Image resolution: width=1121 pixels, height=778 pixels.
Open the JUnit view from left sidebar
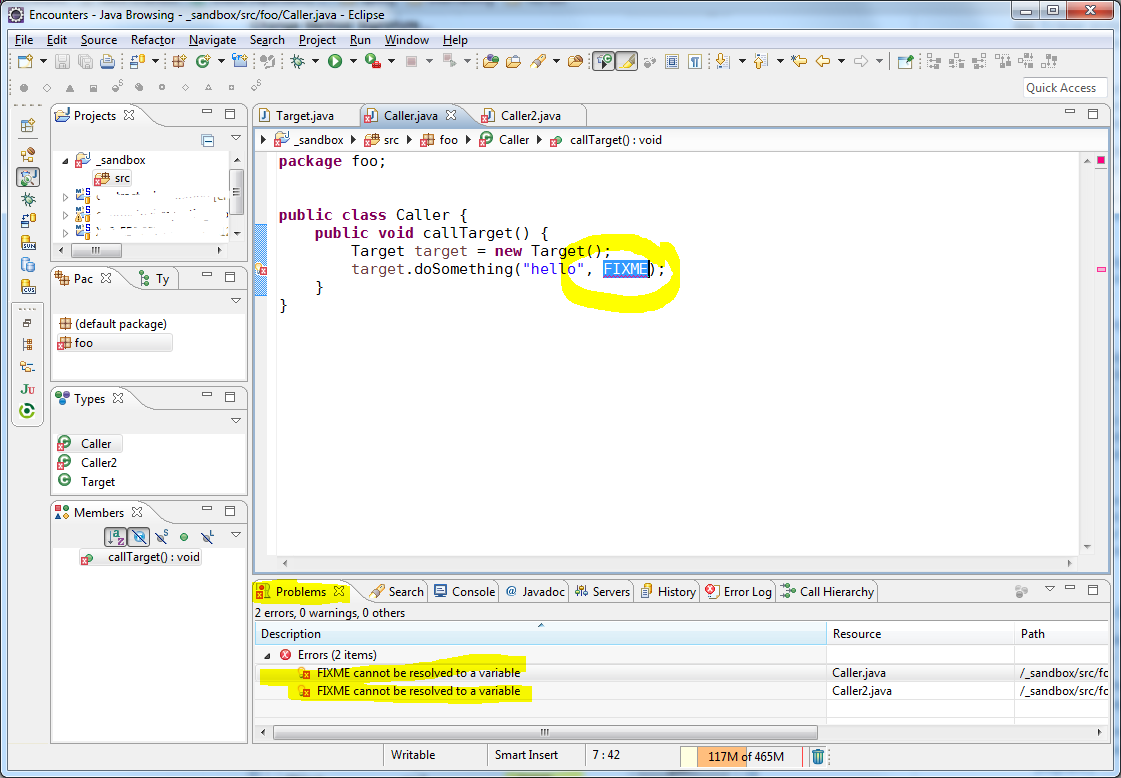click(28, 389)
